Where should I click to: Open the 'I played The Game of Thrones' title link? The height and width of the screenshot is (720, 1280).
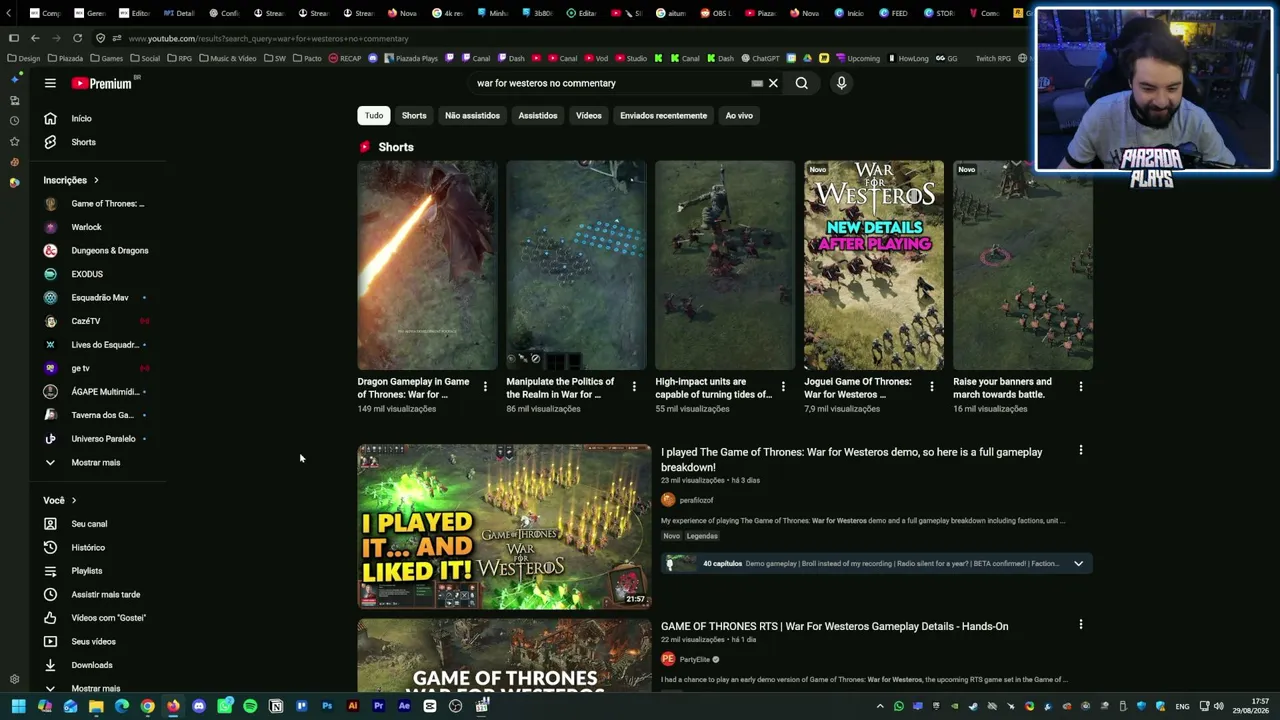(x=851, y=459)
